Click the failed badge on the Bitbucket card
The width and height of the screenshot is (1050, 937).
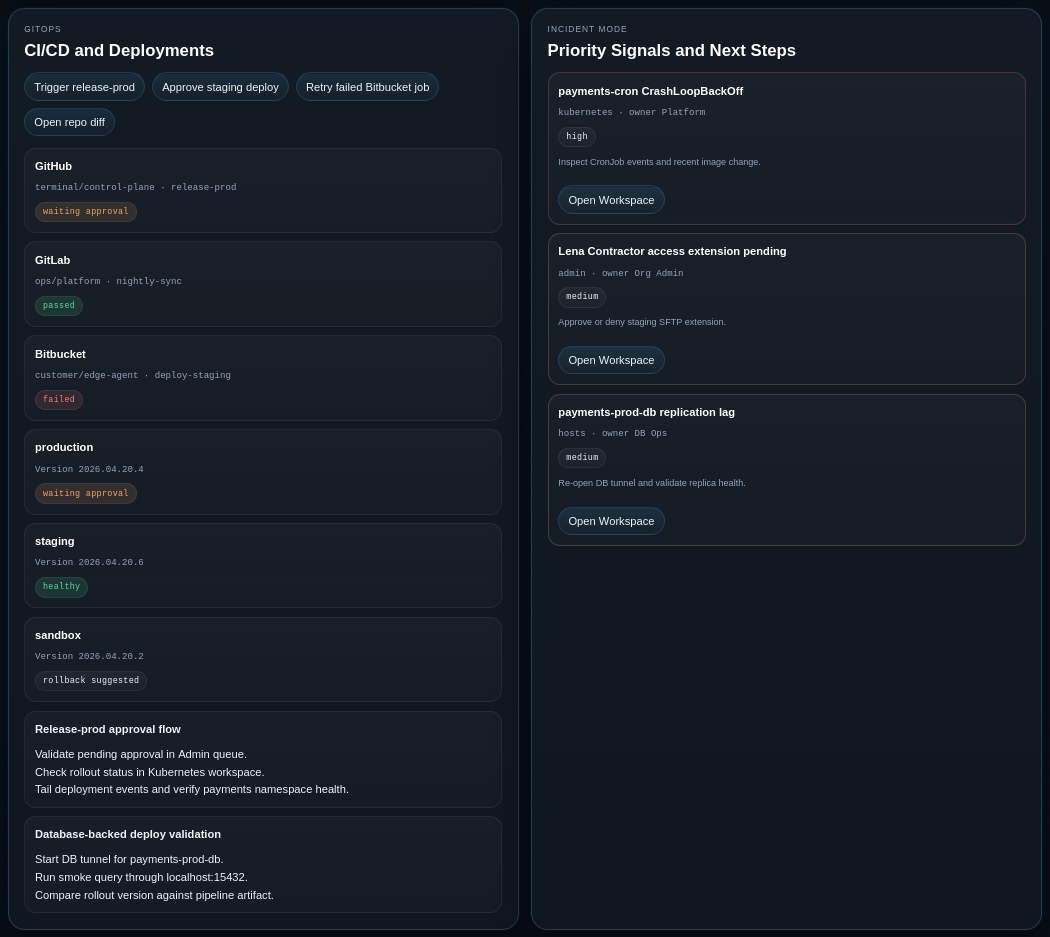click(x=58, y=399)
